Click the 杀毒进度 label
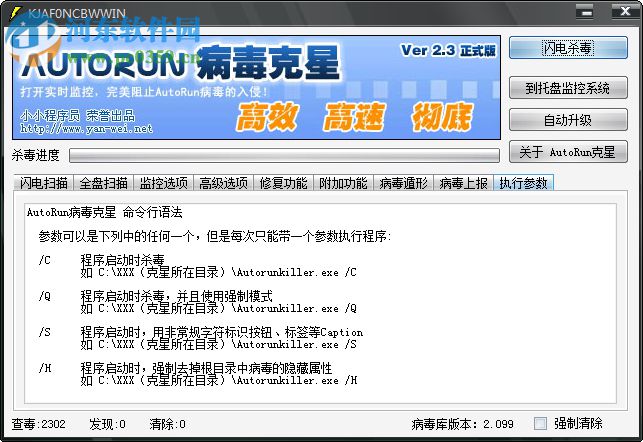643x442 pixels. click(36, 155)
